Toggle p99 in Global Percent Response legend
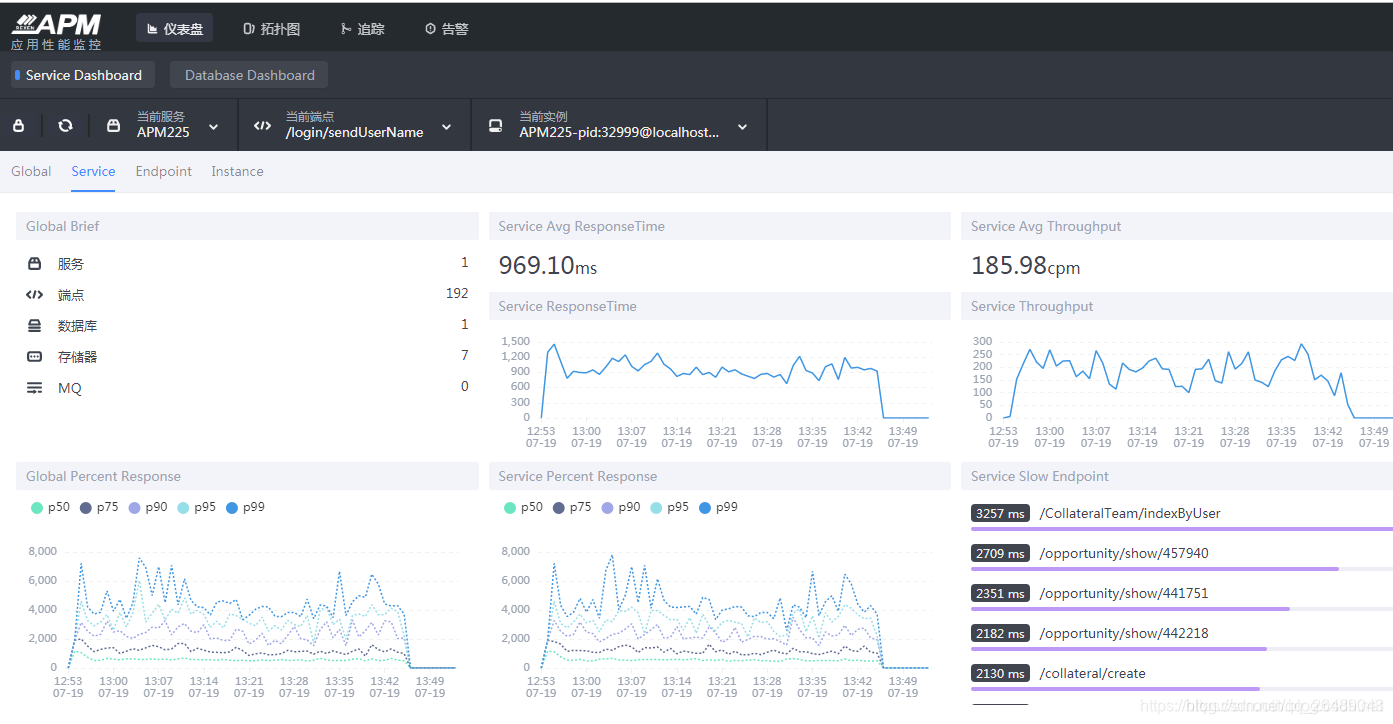The height and width of the screenshot is (724, 1393). point(245,508)
